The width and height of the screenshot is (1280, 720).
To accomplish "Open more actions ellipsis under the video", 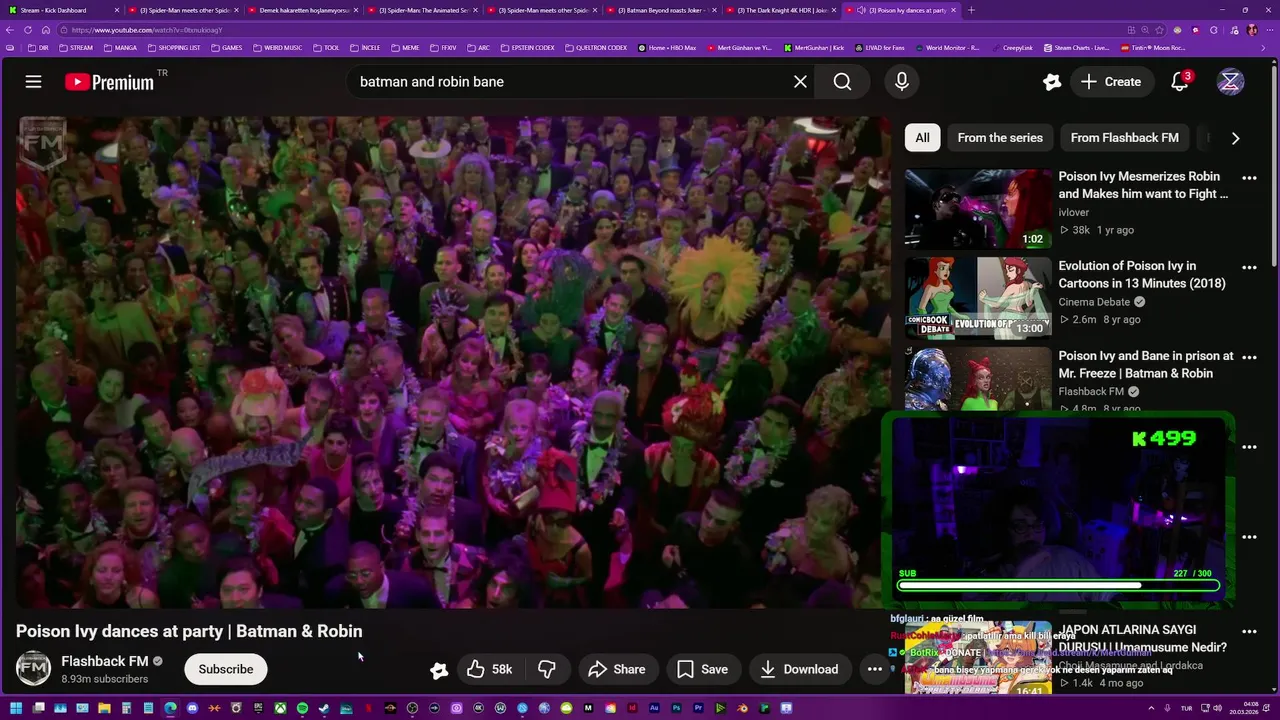I will (x=874, y=669).
